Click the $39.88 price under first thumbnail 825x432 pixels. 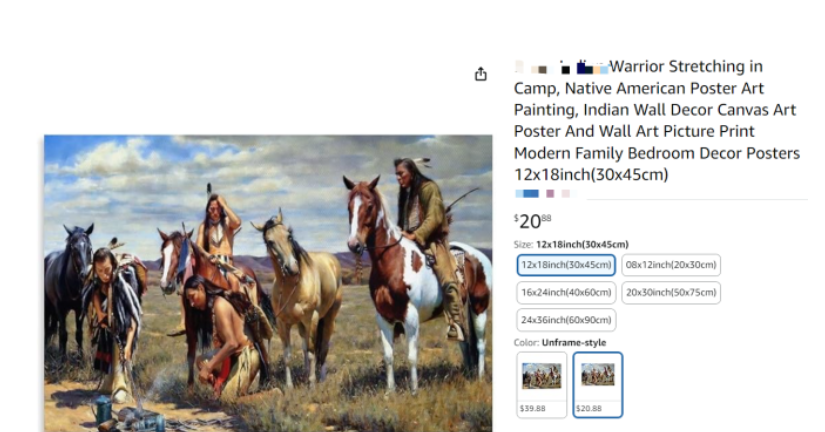pos(532,408)
